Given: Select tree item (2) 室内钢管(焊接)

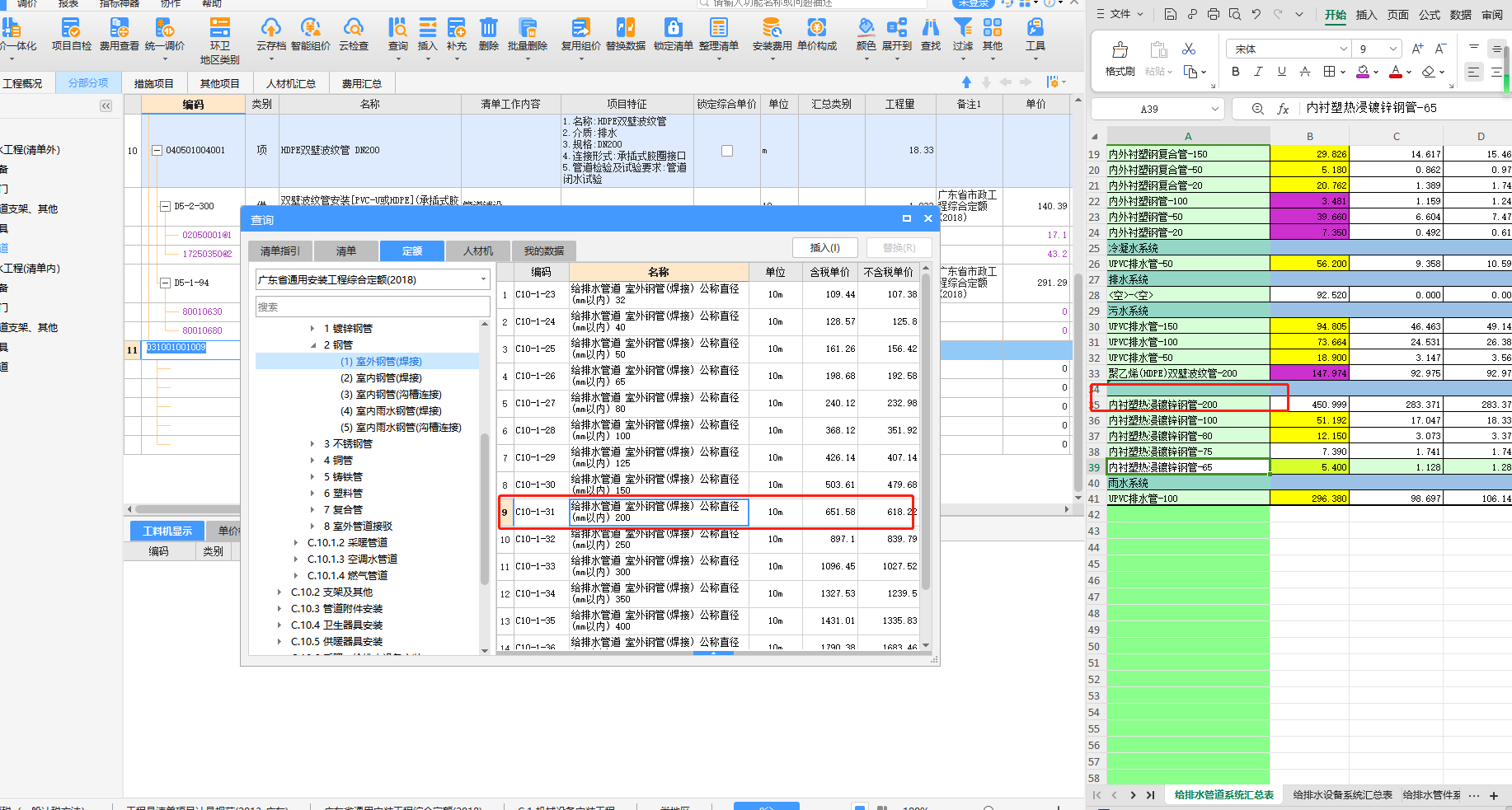Looking at the screenshot, I should (x=381, y=378).
